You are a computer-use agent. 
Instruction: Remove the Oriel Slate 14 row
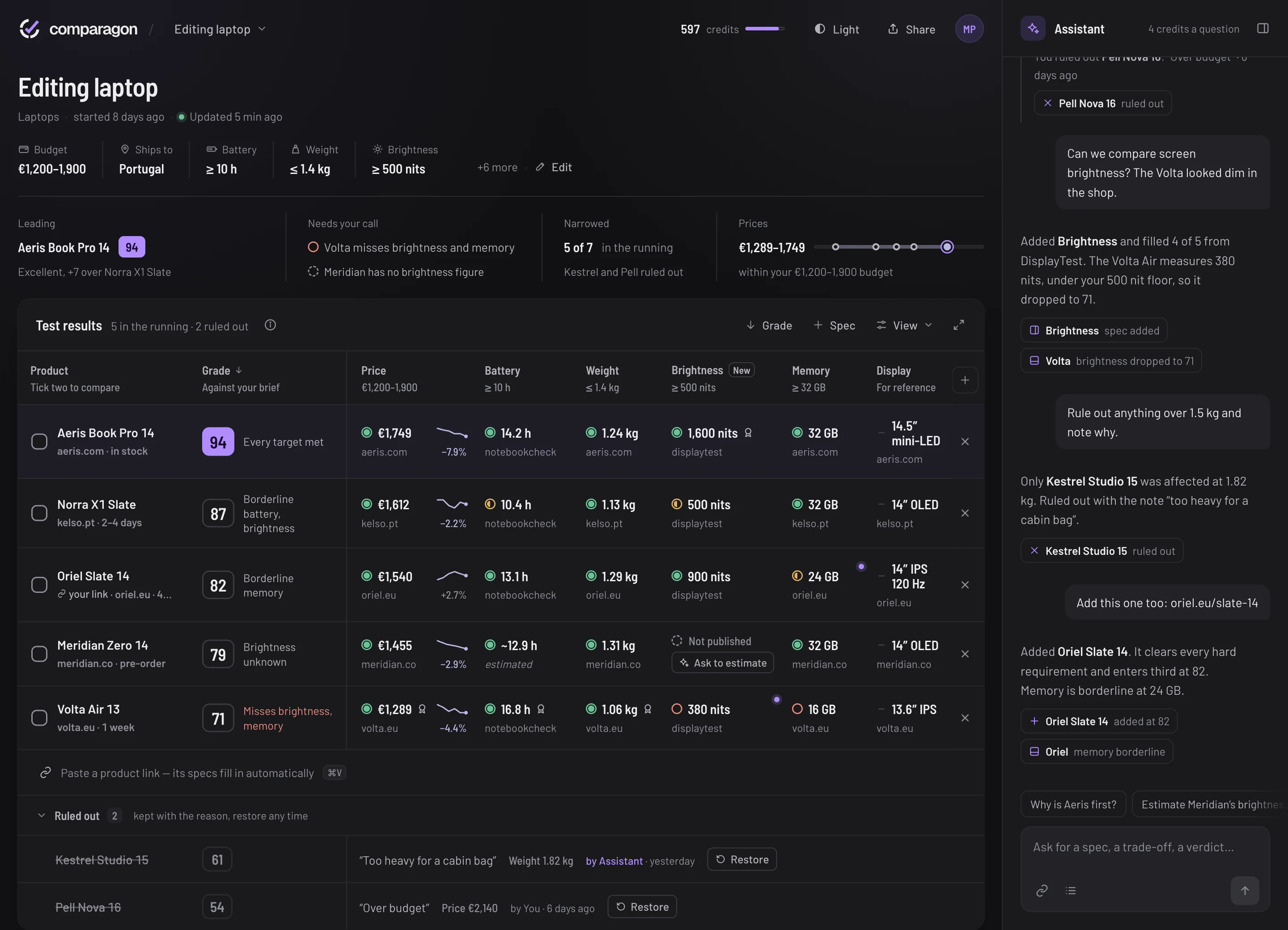pos(964,584)
